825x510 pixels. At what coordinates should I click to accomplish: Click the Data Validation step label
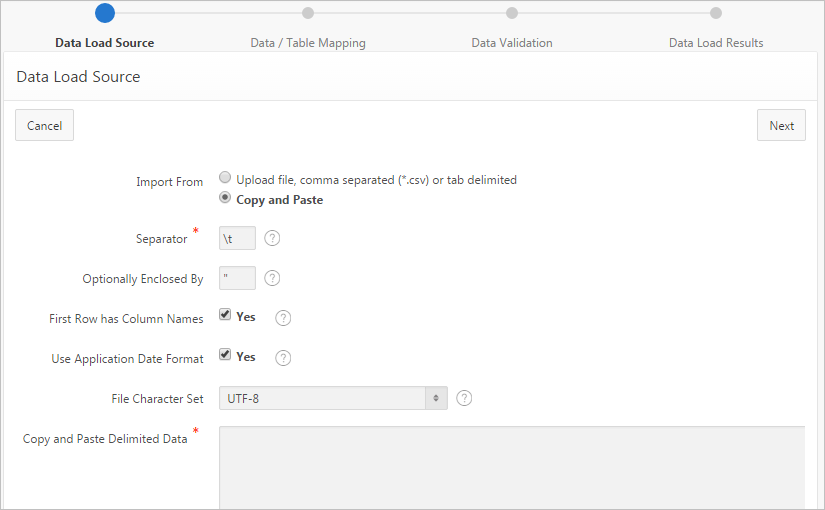[x=512, y=43]
